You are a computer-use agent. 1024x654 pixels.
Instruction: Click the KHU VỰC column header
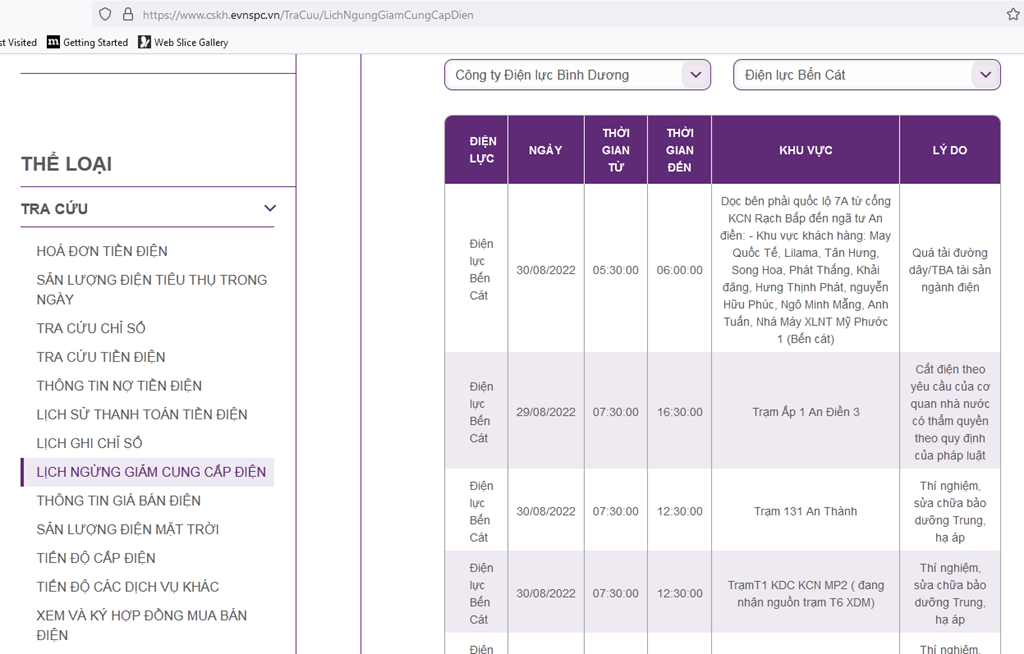805,150
